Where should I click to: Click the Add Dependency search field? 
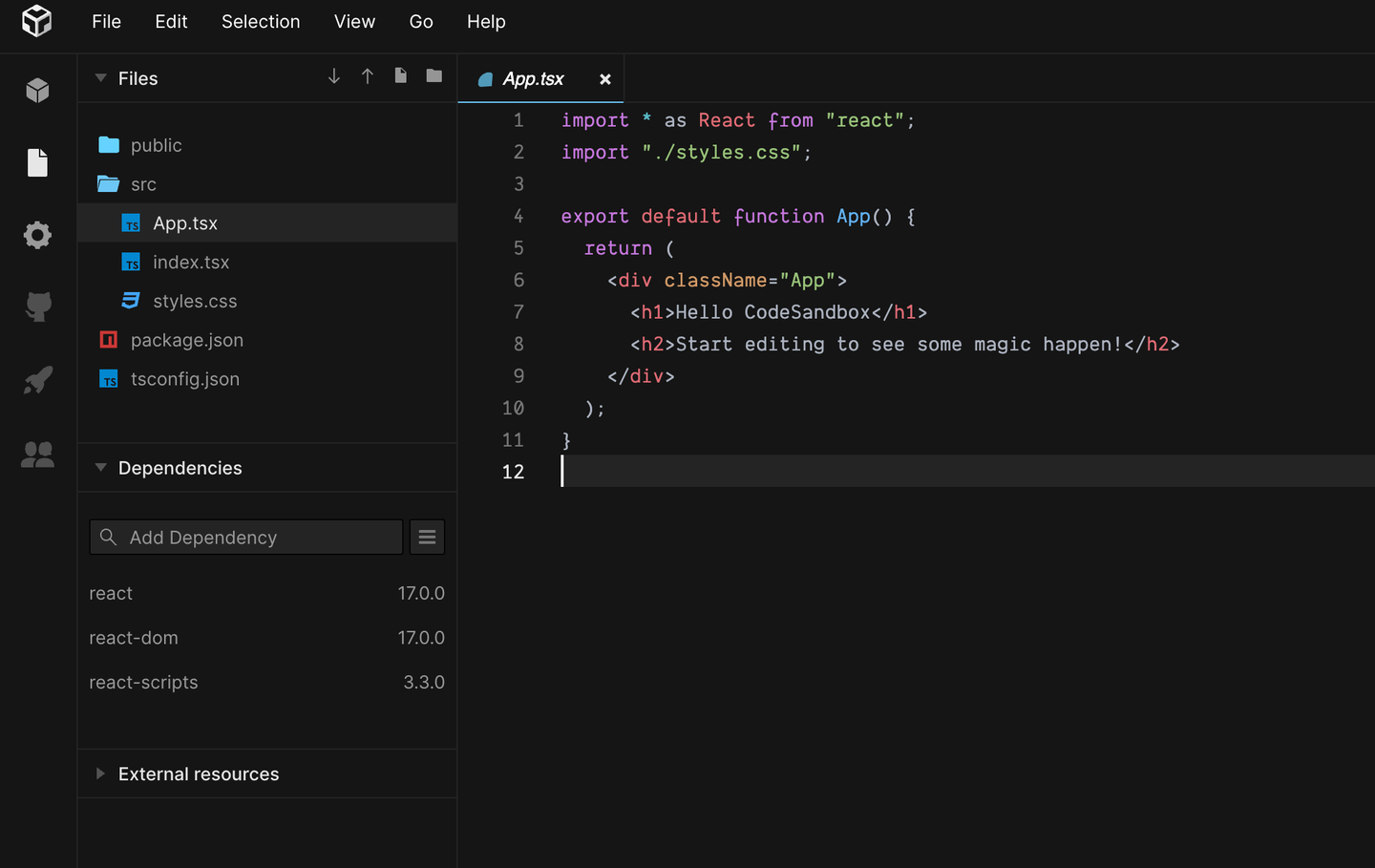[245, 537]
